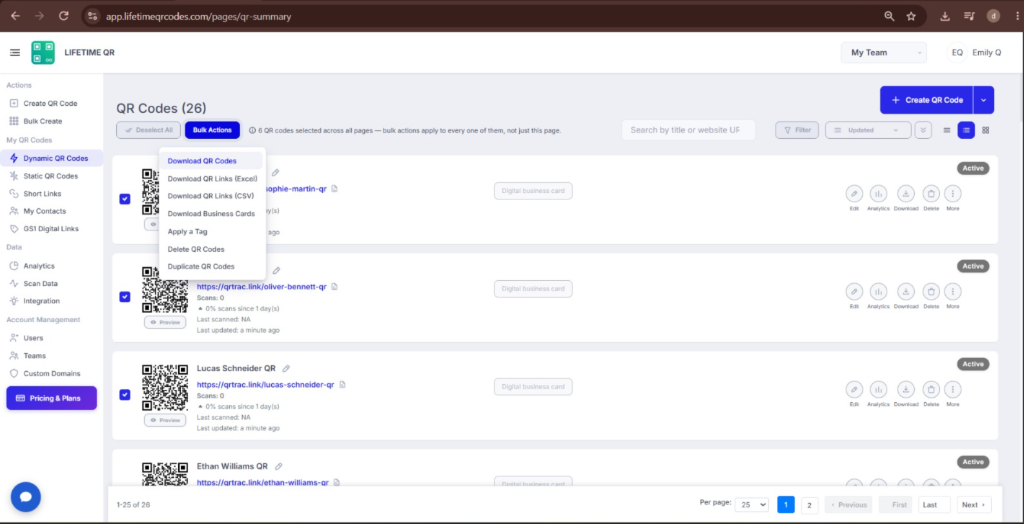Copy the oliver-bennett-qr link icon
Image resolution: width=1024 pixels, height=524 pixels.
(x=334, y=287)
